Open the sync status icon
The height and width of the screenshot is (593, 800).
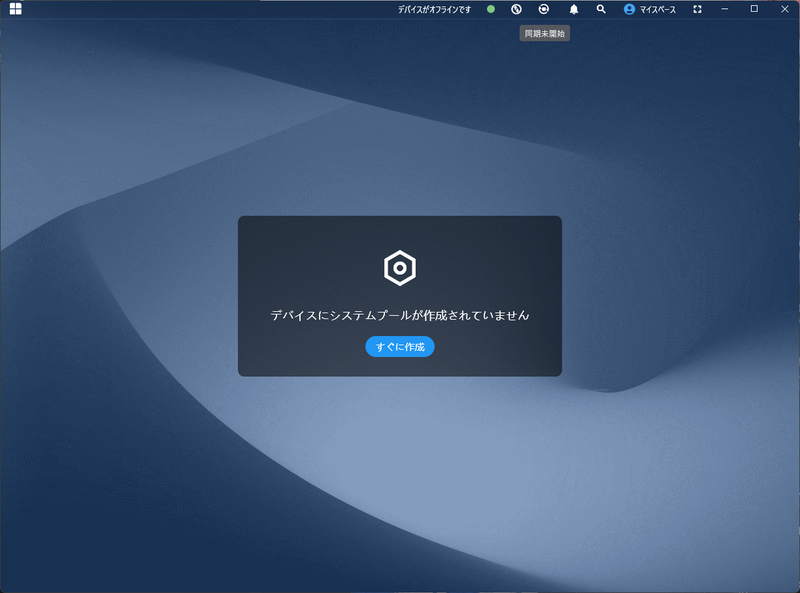click(544, 9)
